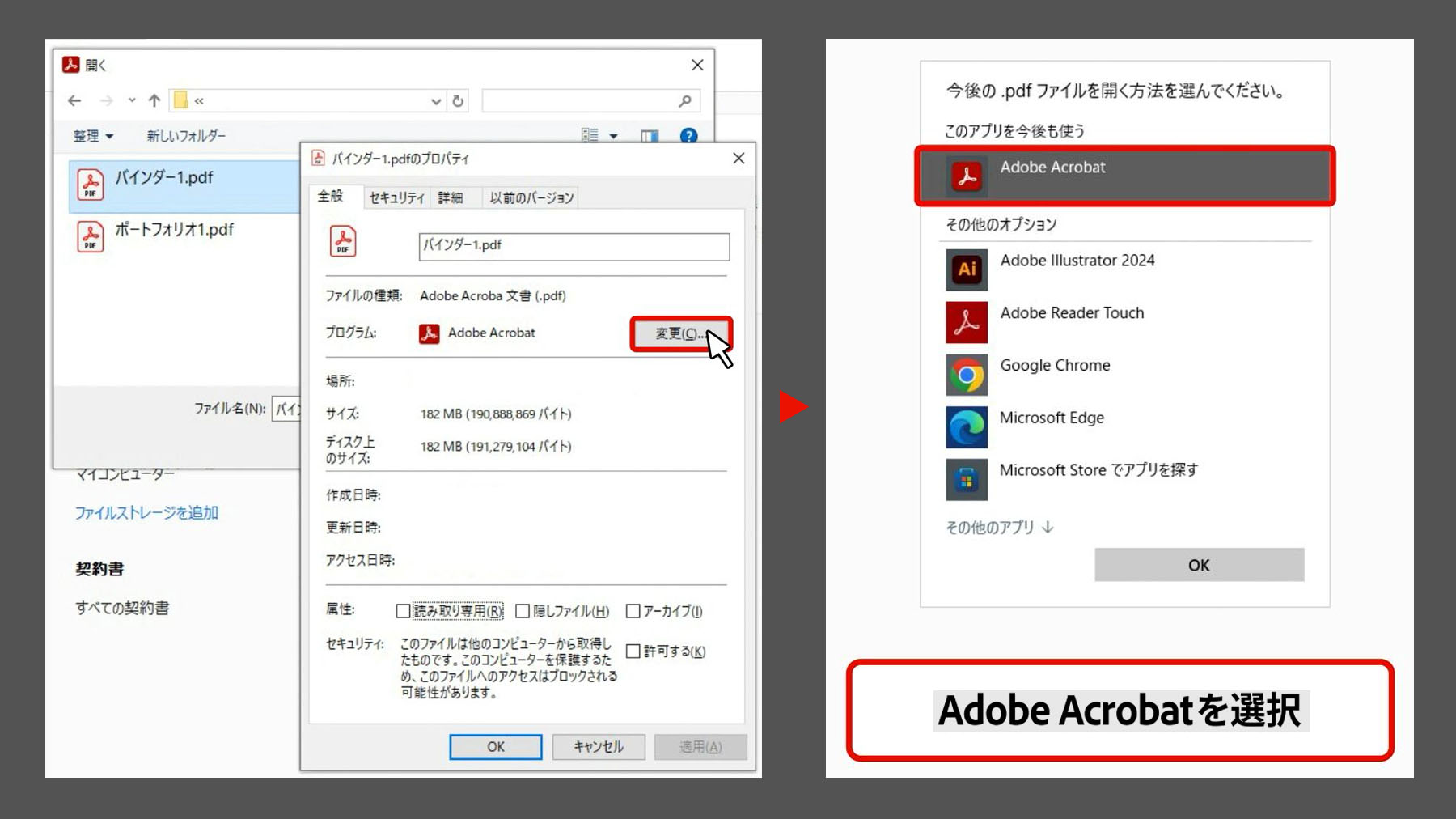Click the PDF icon of バインダー1.pdf
Screen dimensions: 1456x819
(91, 185)
